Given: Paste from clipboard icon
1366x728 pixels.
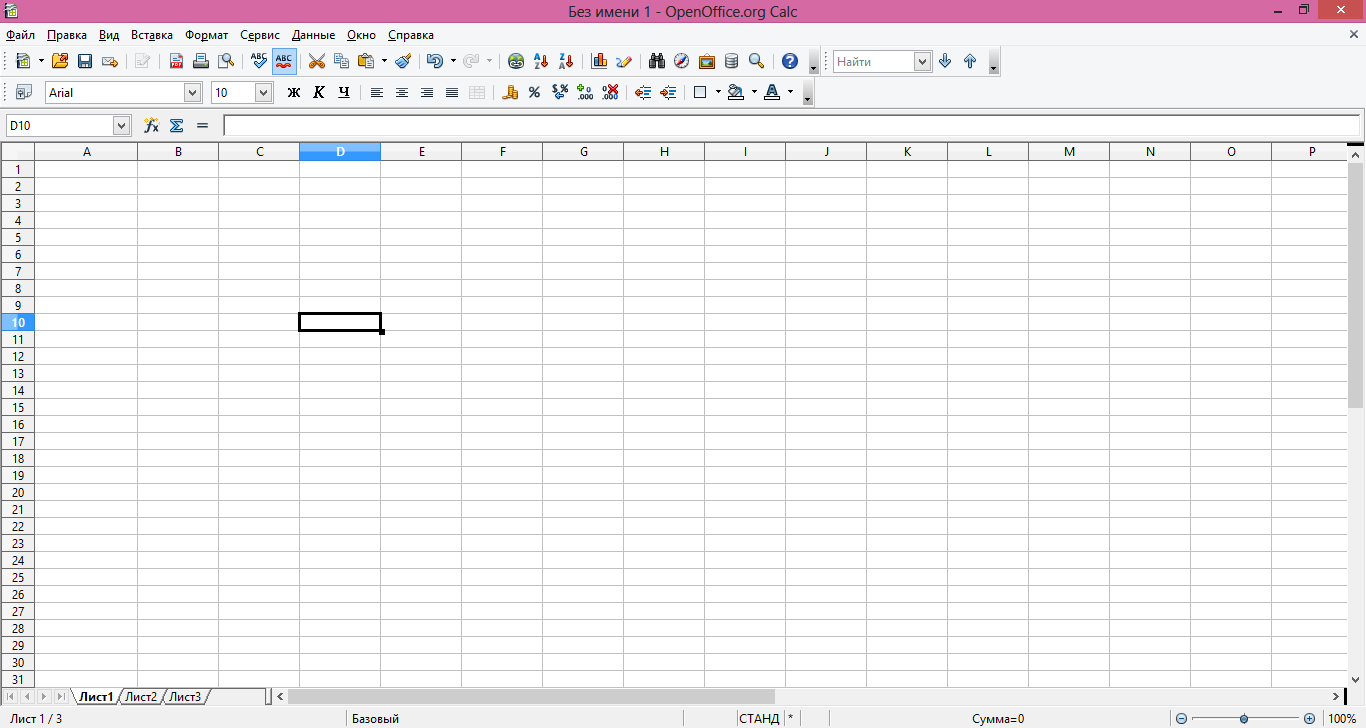Looking at the screenshot, I should click(366, 61).
